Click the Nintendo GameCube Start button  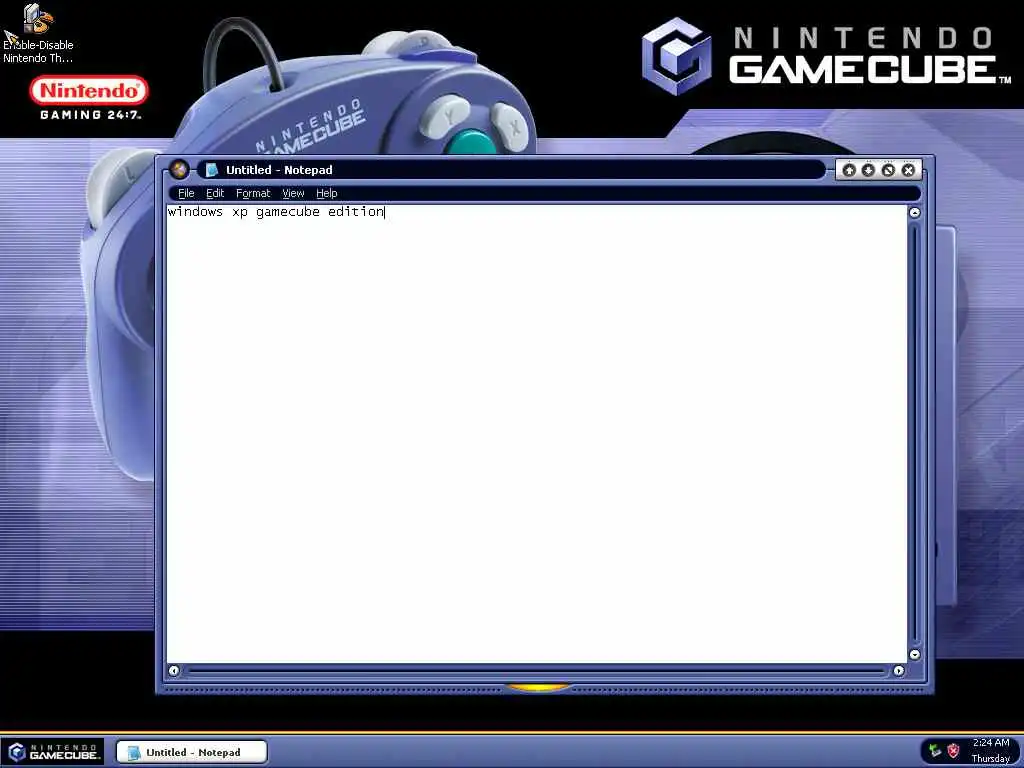[x=52, y=752]
